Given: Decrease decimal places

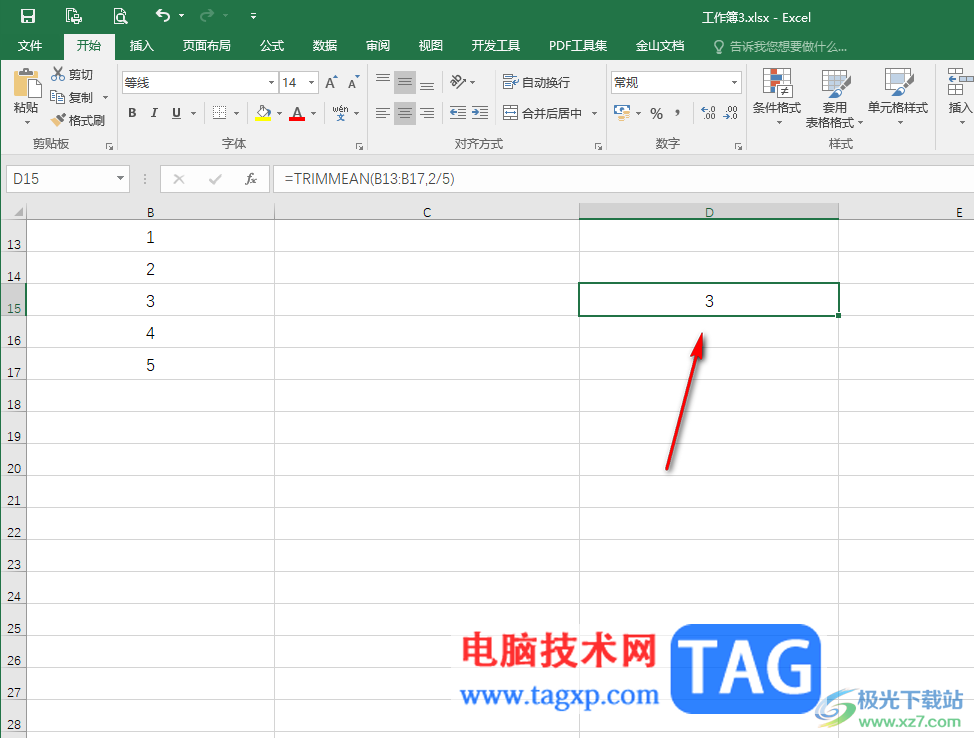Looking at the screenshot, I should pyautogui.click(x=730, y=113).
